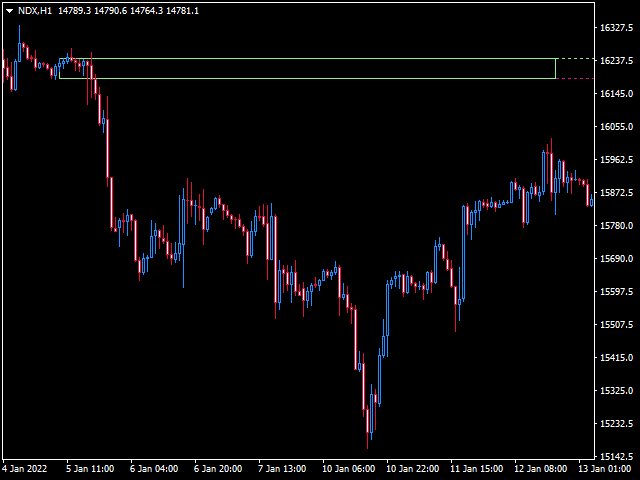Click the 16145.0 price label

pyautogui.click(x=616, y=93)
